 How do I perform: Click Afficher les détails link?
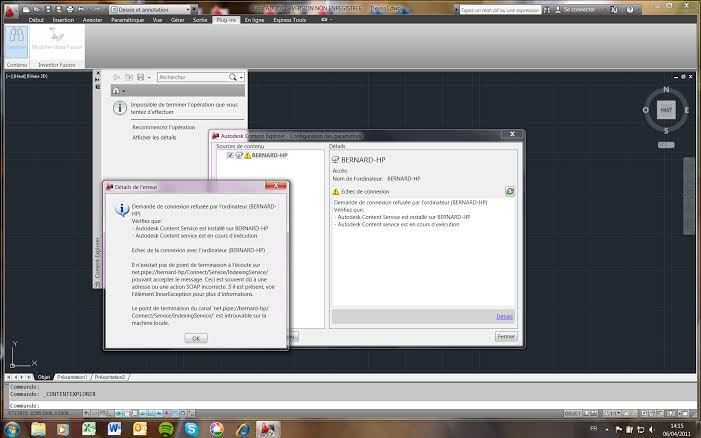point(154,138)
